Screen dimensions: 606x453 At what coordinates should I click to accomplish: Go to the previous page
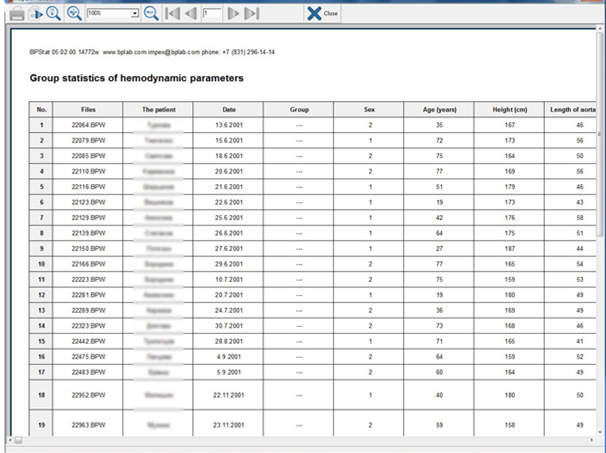click(x=191, y=14)
